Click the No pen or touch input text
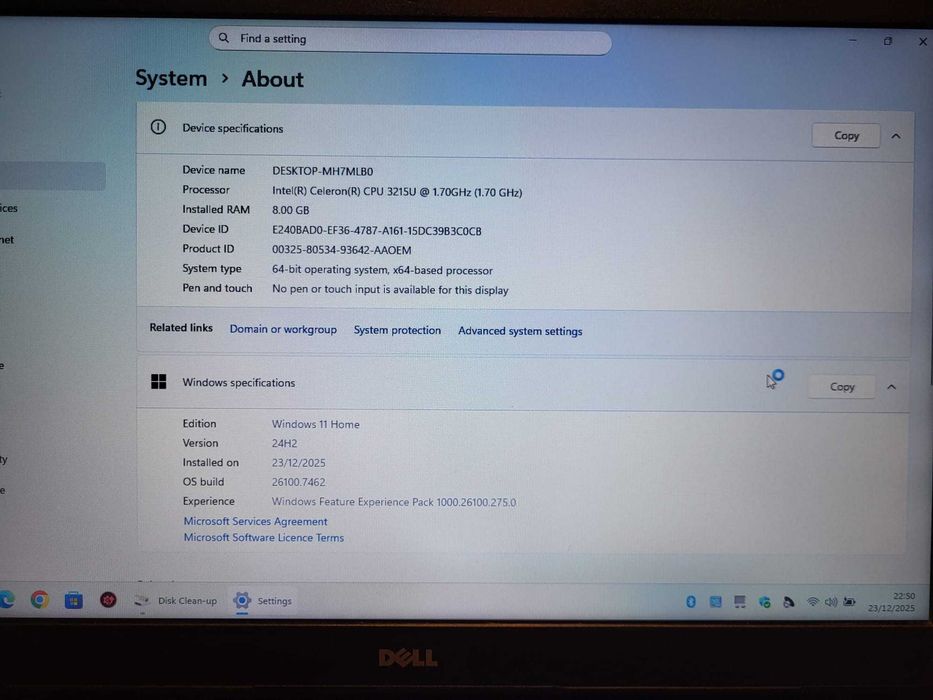Viewport: 933px width, 700px height. click(x=390, y=290)
